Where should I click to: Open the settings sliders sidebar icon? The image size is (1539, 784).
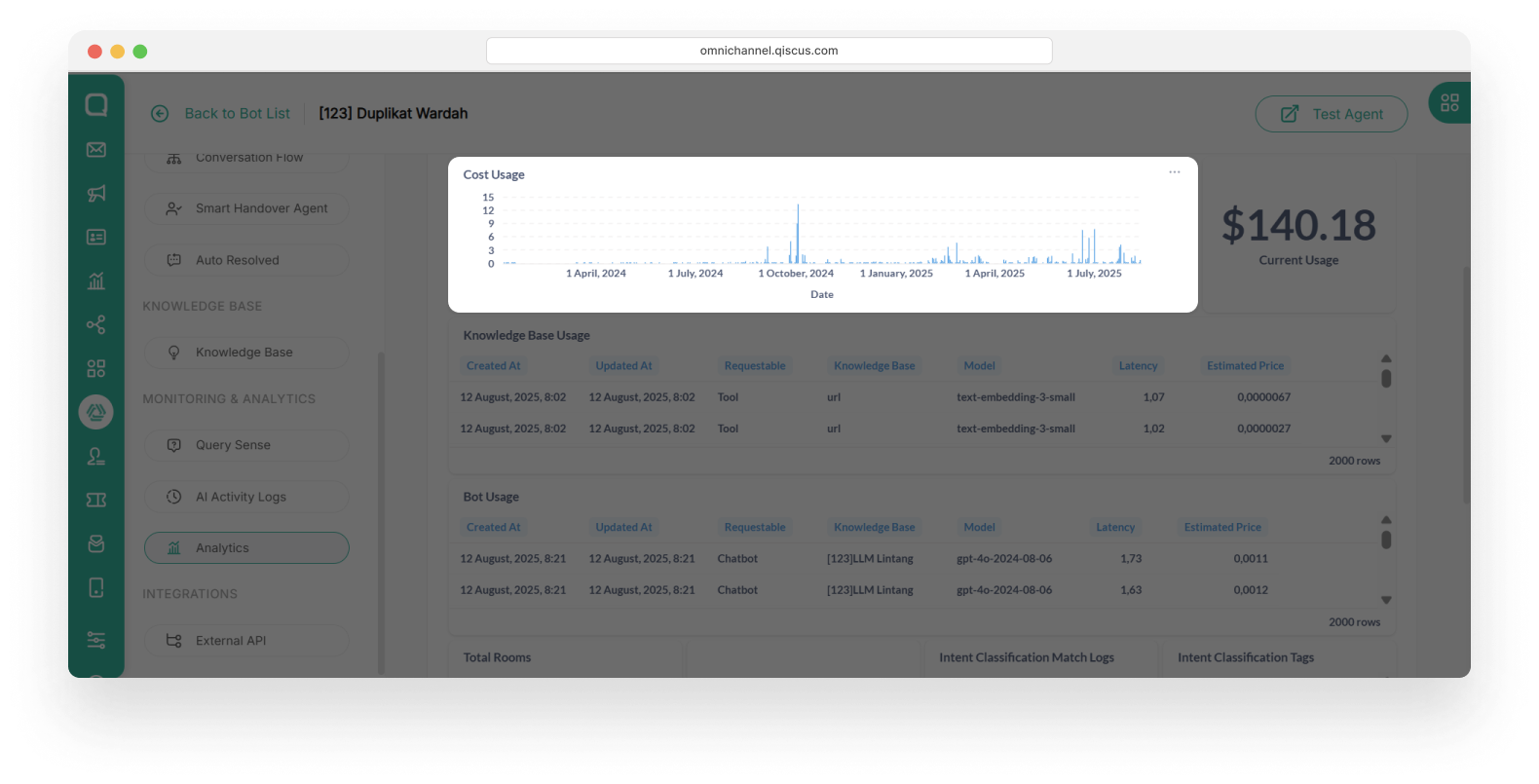[x=96, y=640]
